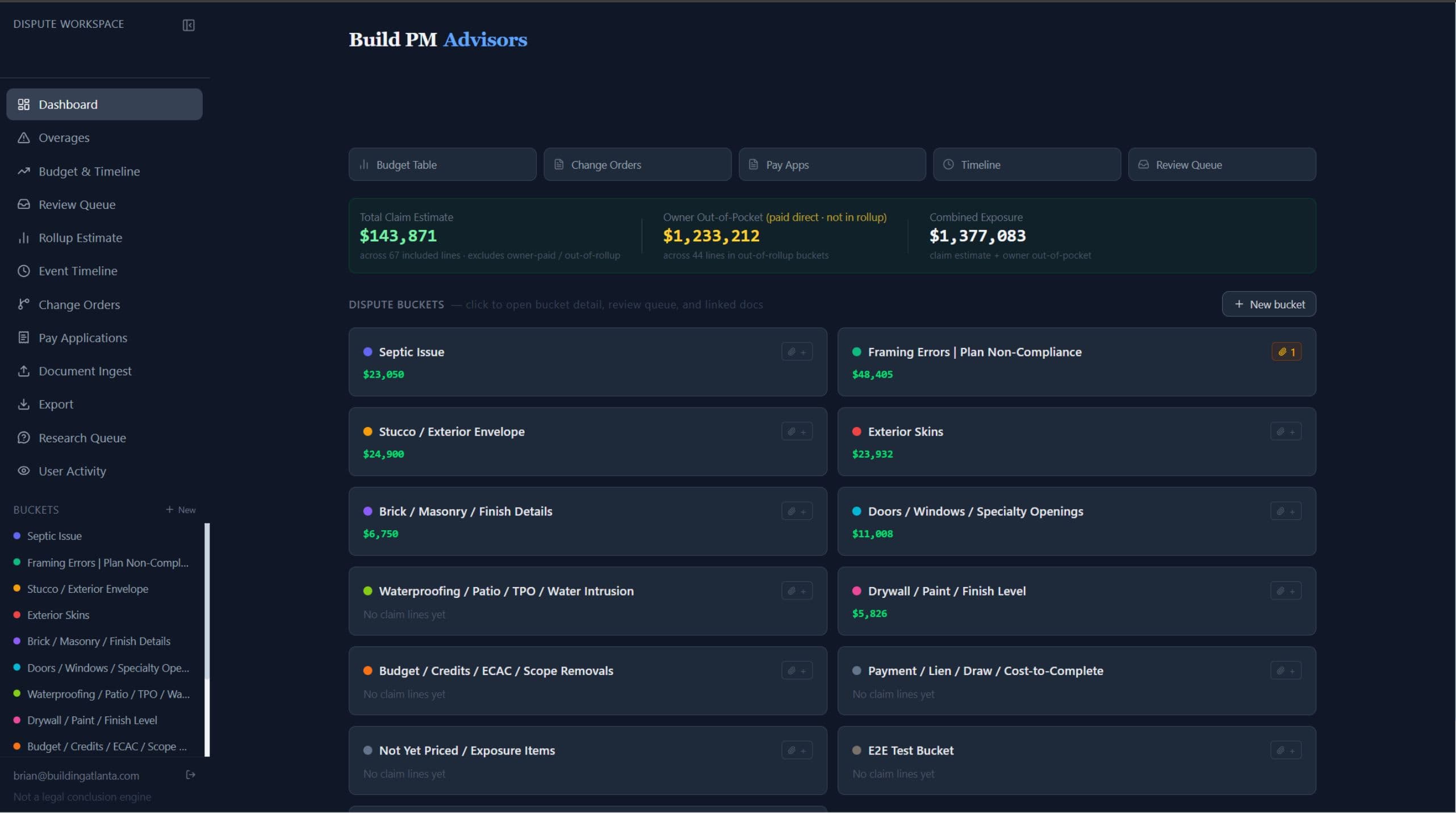Open Rollup Estimate page
Viewport: 1456px width, 813px height.
[104, 238]
